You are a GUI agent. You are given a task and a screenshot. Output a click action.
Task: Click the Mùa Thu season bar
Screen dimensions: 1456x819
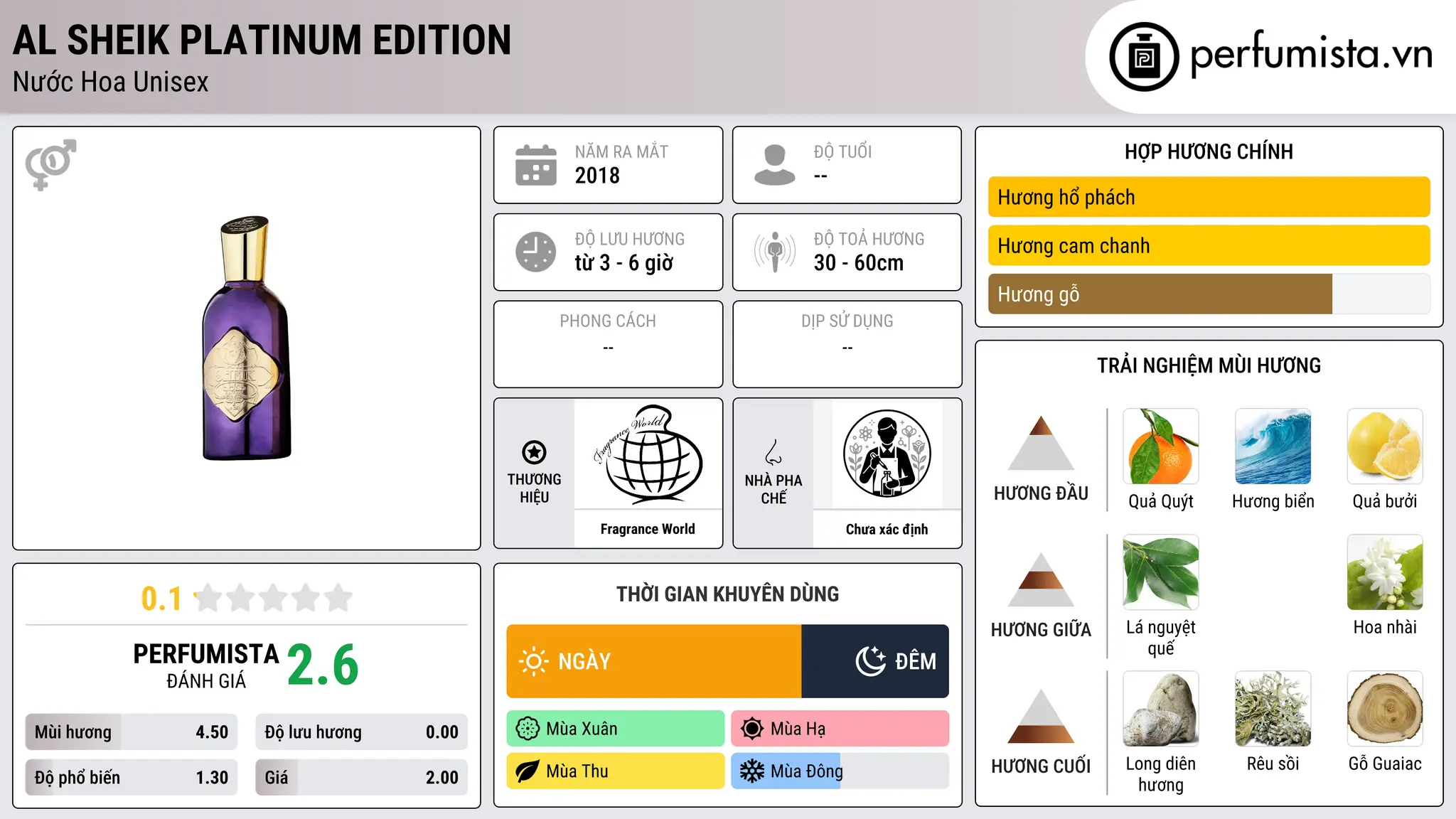616,771
